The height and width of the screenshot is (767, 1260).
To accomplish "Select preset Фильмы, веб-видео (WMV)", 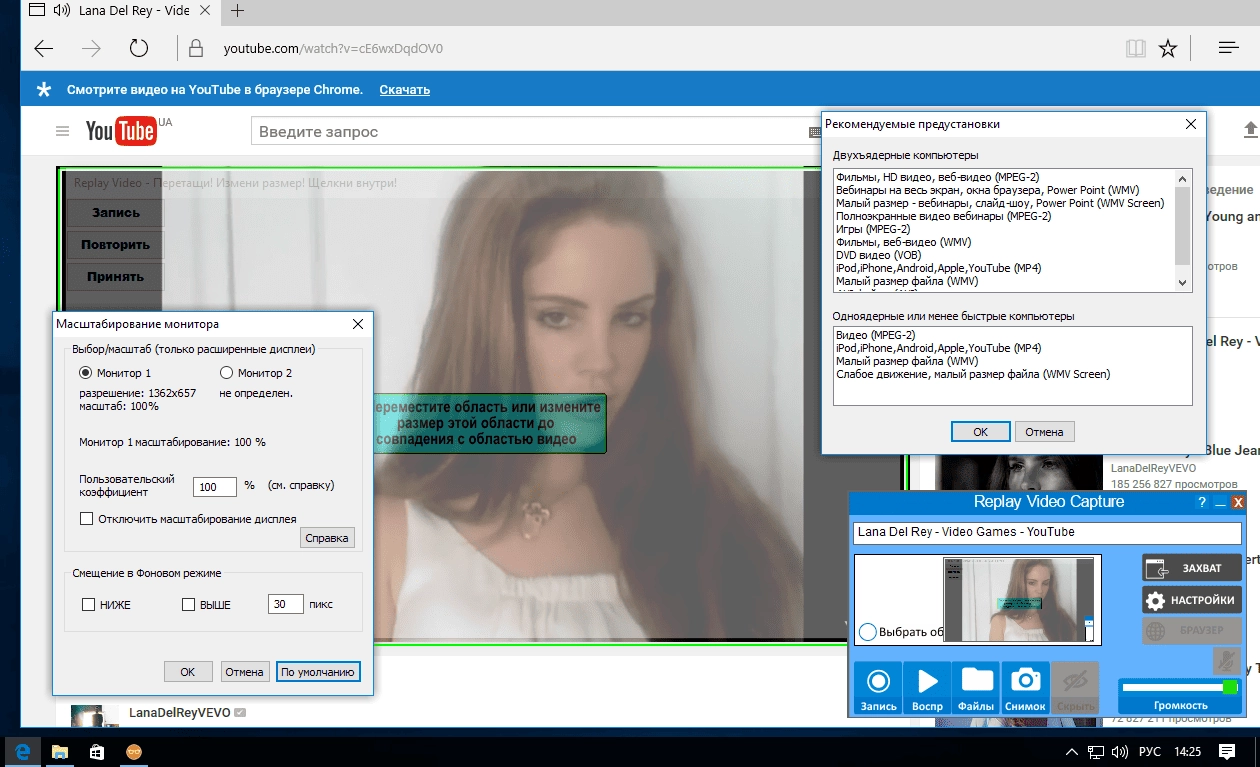I will coord(903,242).
